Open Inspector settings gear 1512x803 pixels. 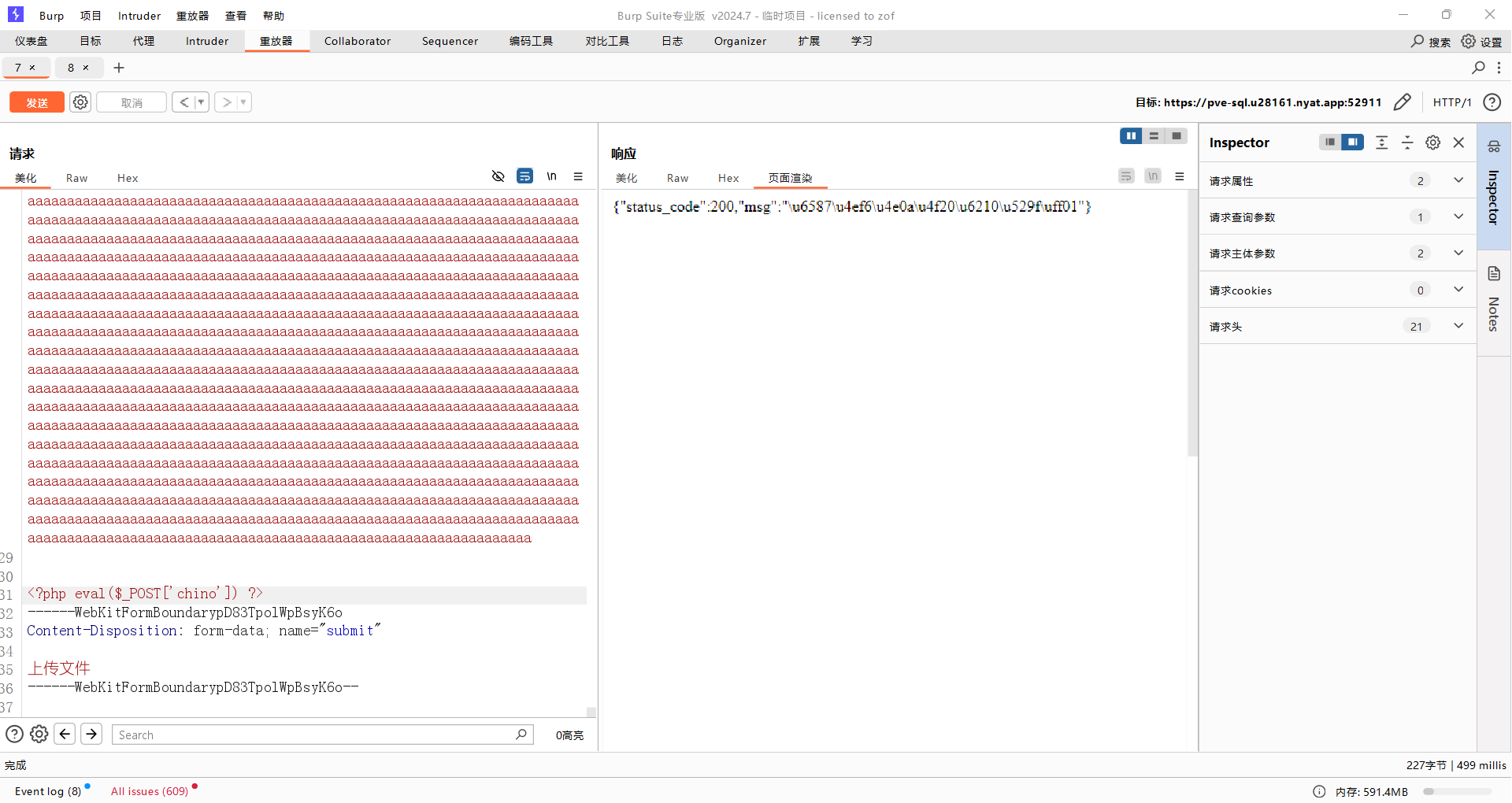(x=1433, y=142)
